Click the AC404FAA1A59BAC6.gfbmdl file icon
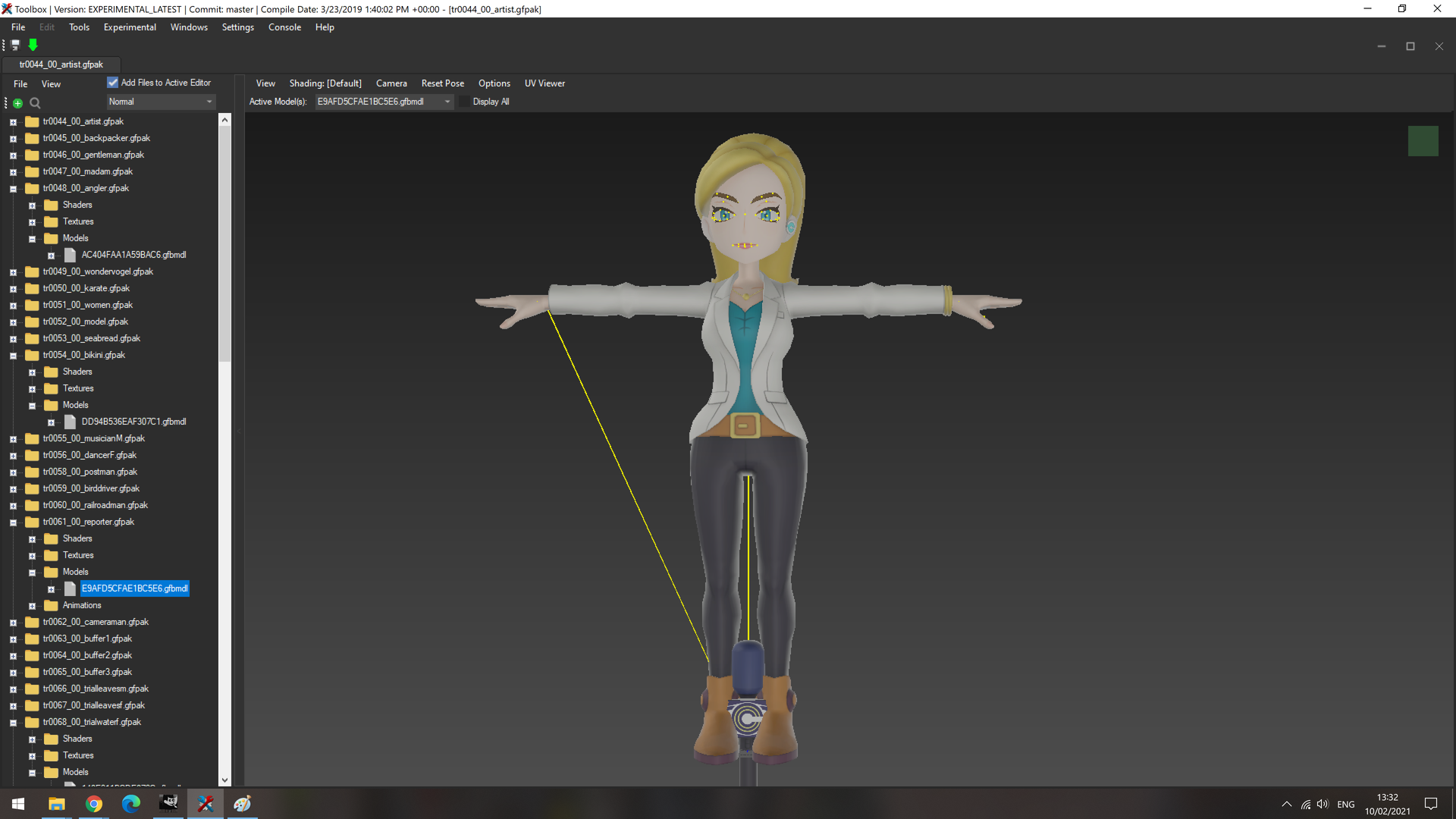The height and width of the screenshot is (819, 1456). pos(71,255)
